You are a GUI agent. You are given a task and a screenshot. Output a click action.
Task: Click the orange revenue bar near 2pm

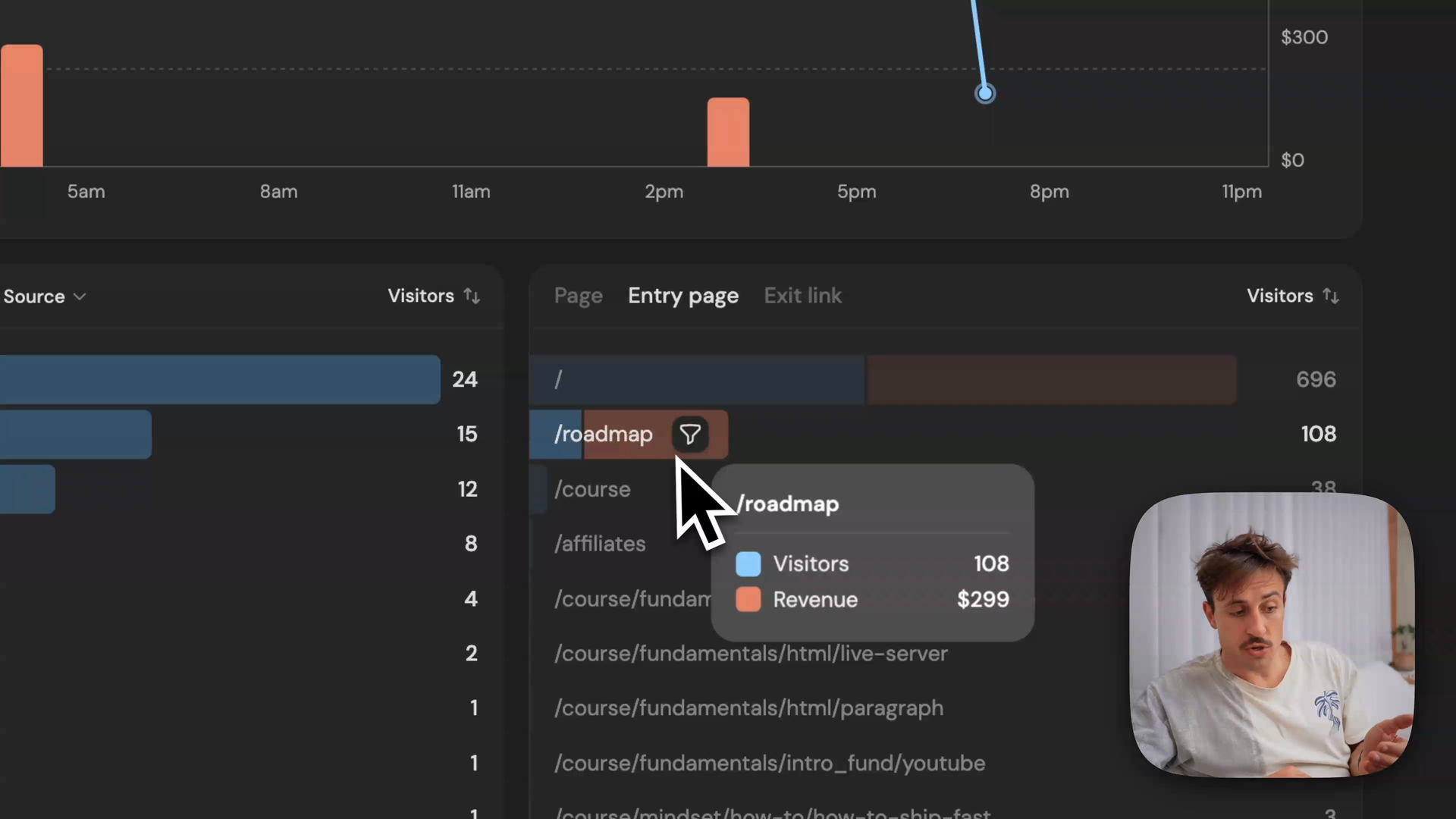click(728, 133)
